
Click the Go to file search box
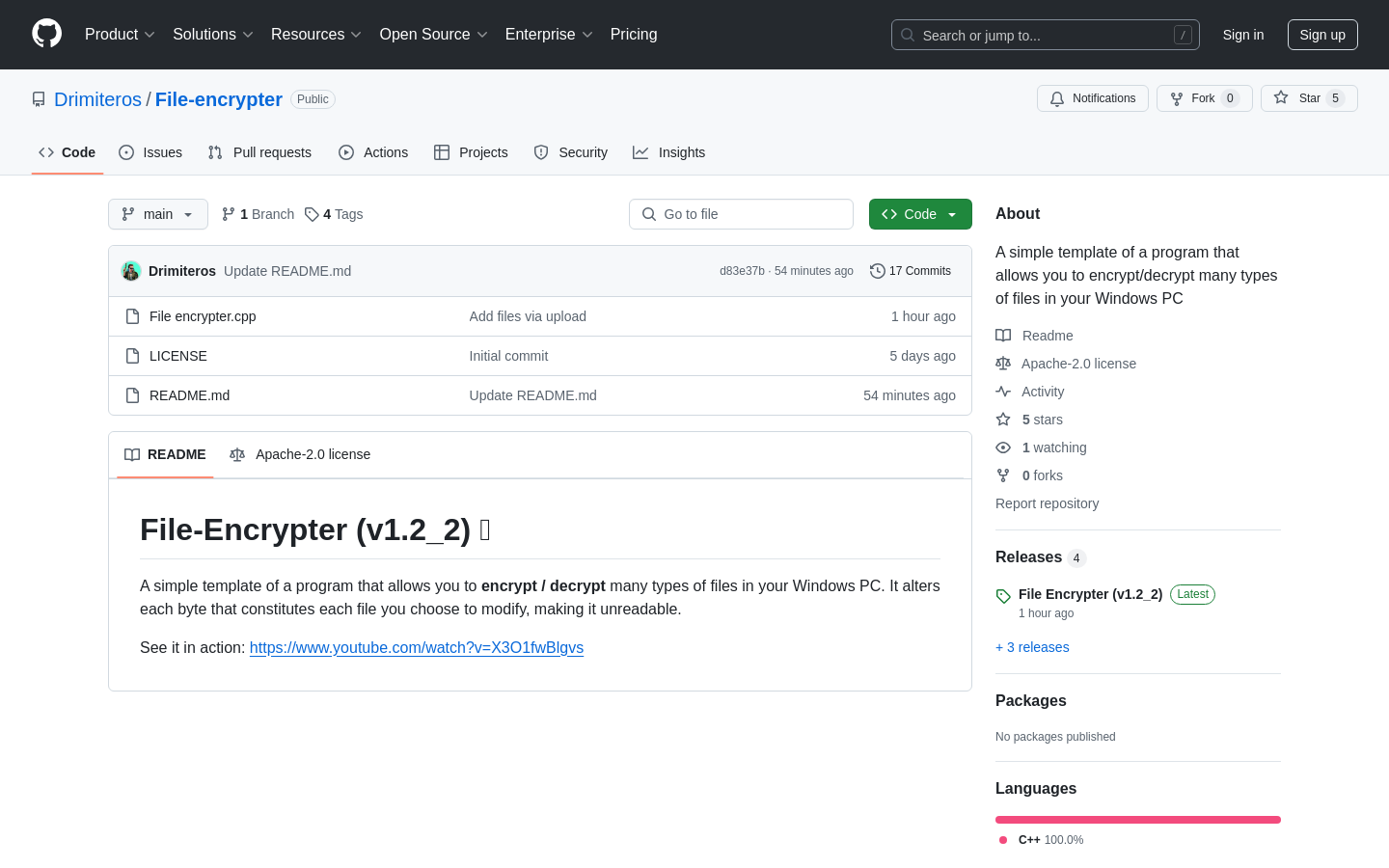[x=741, y=214]
